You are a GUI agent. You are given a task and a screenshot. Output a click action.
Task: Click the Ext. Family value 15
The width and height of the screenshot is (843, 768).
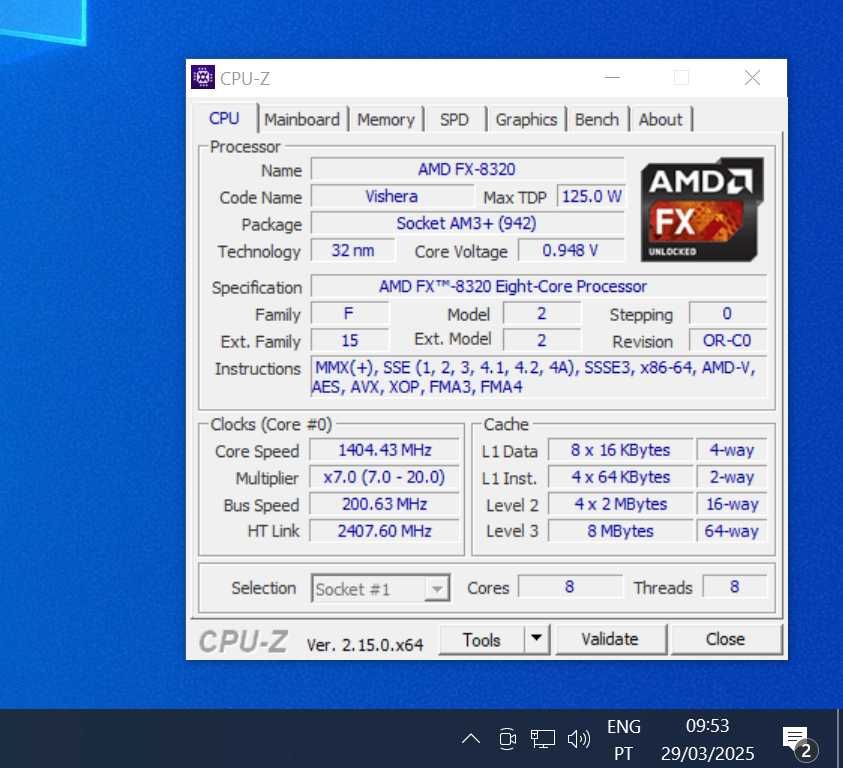pyautogui.click(x=349, y=340)
